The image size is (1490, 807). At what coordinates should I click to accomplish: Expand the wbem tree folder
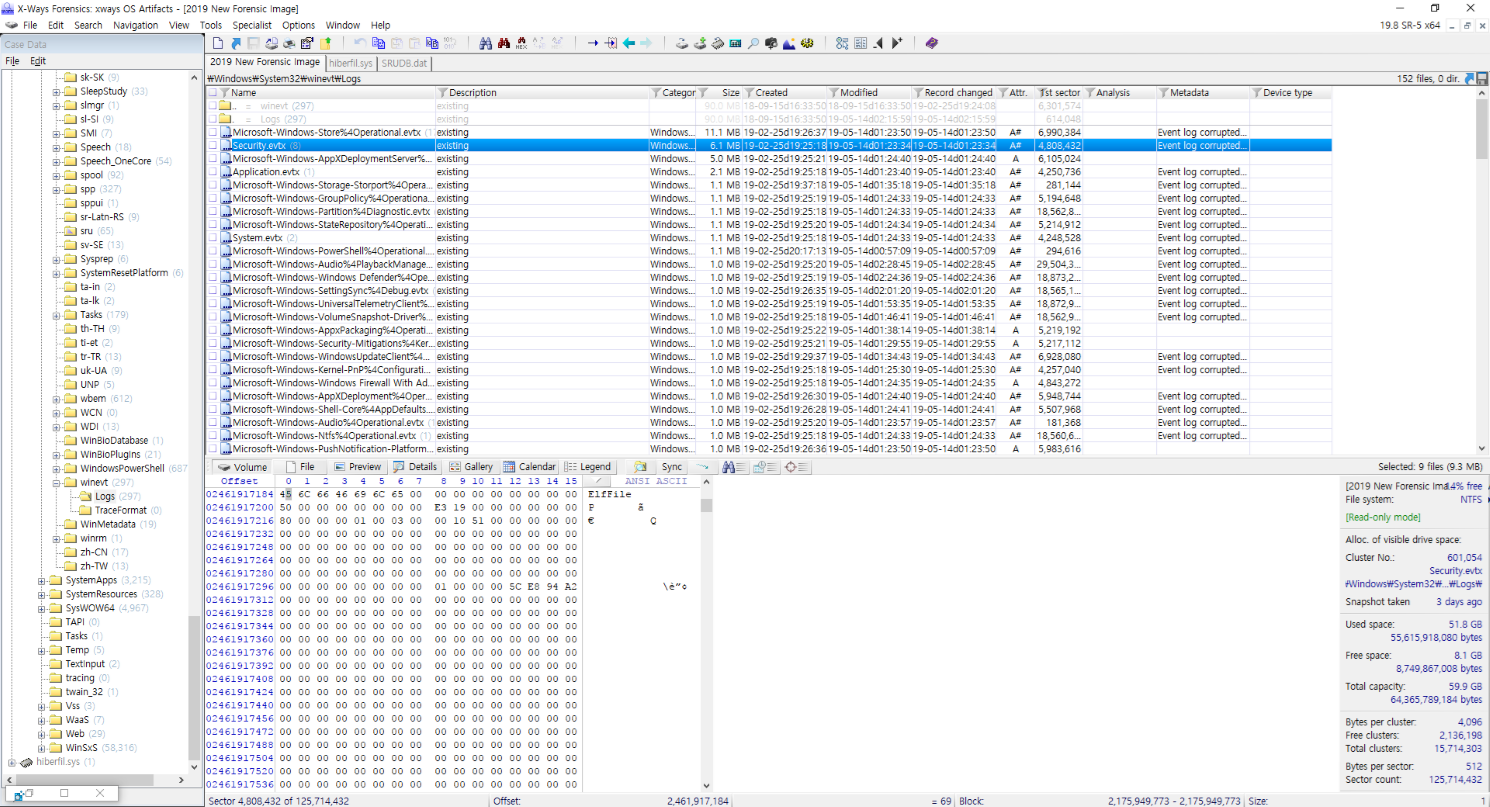(x=57, y=398)
